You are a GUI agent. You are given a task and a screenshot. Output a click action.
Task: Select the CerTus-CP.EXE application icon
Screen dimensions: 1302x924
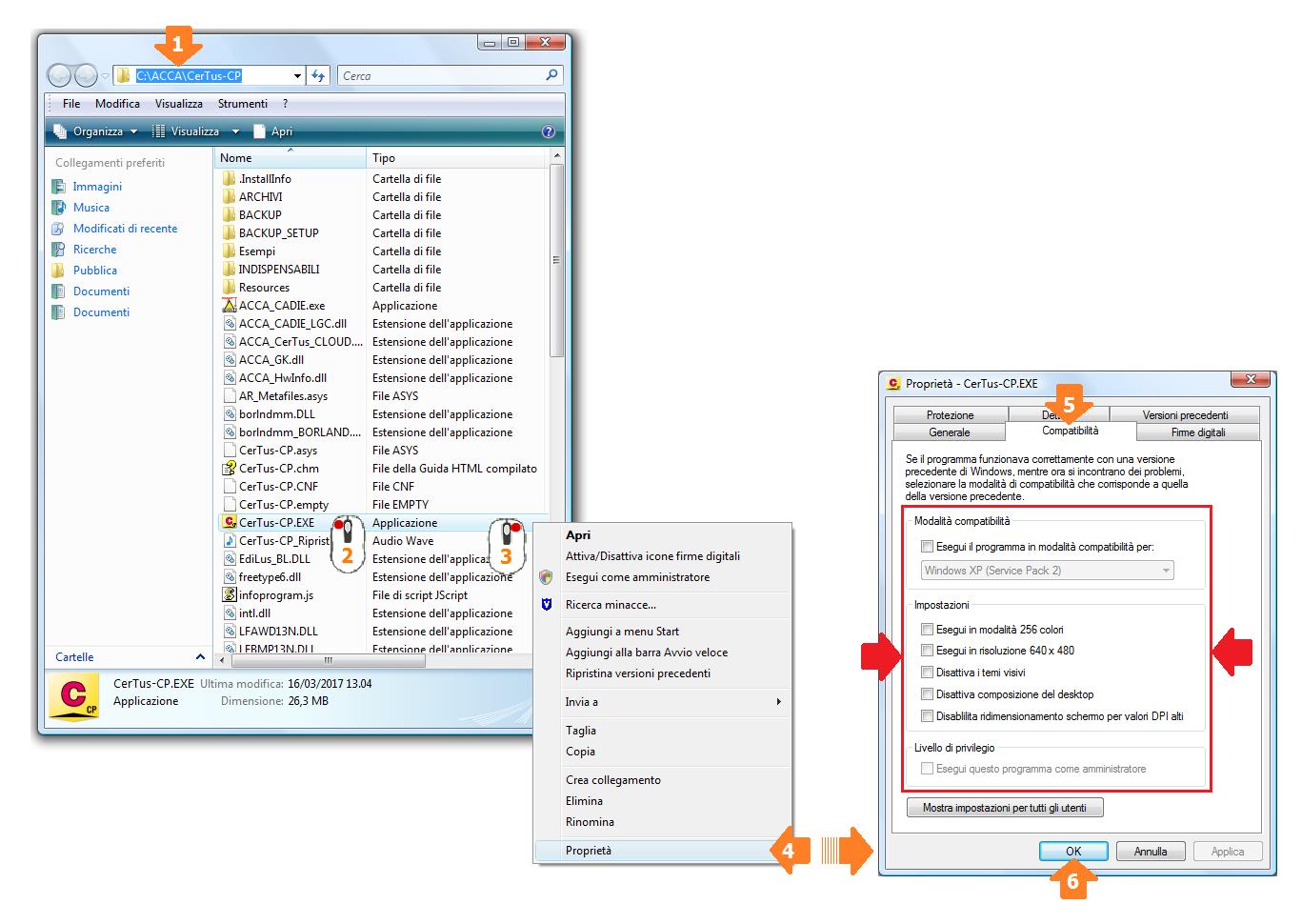(229, 522)
